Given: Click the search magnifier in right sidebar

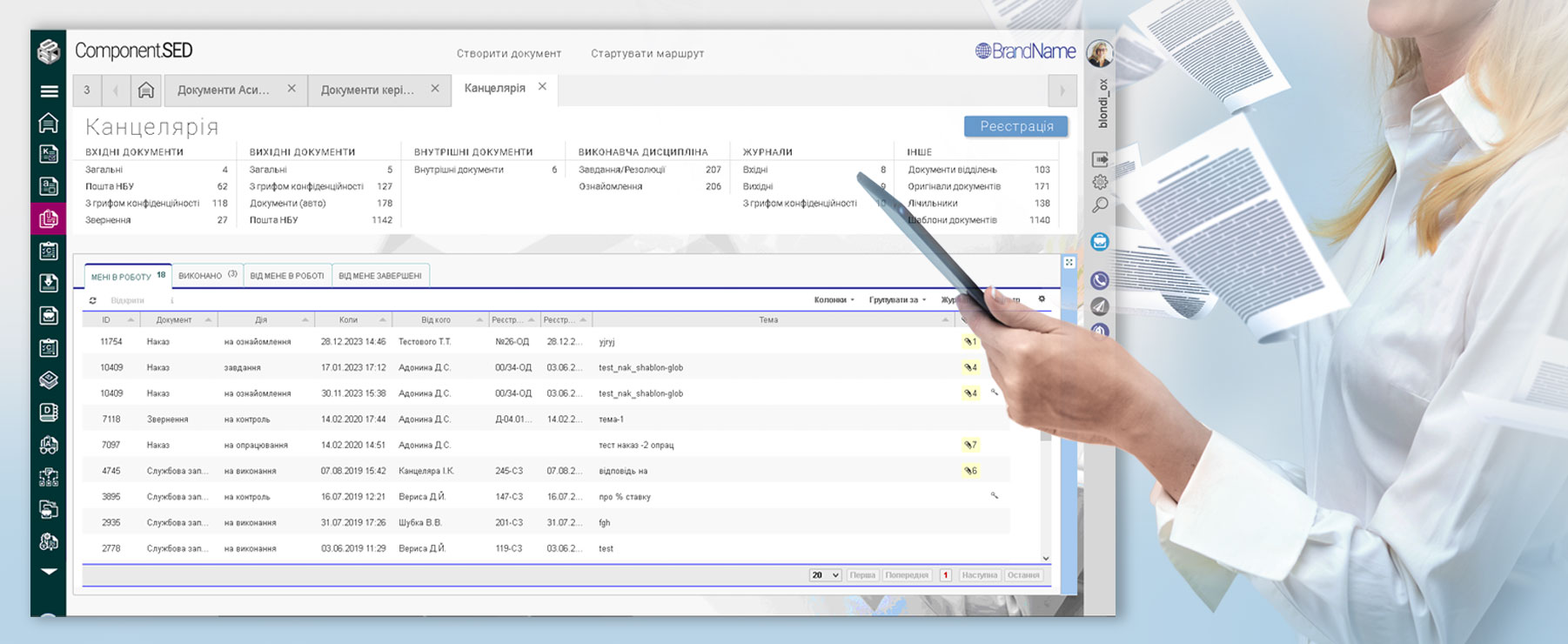Looking at the screenshot, I should [x=1100, y=205].
